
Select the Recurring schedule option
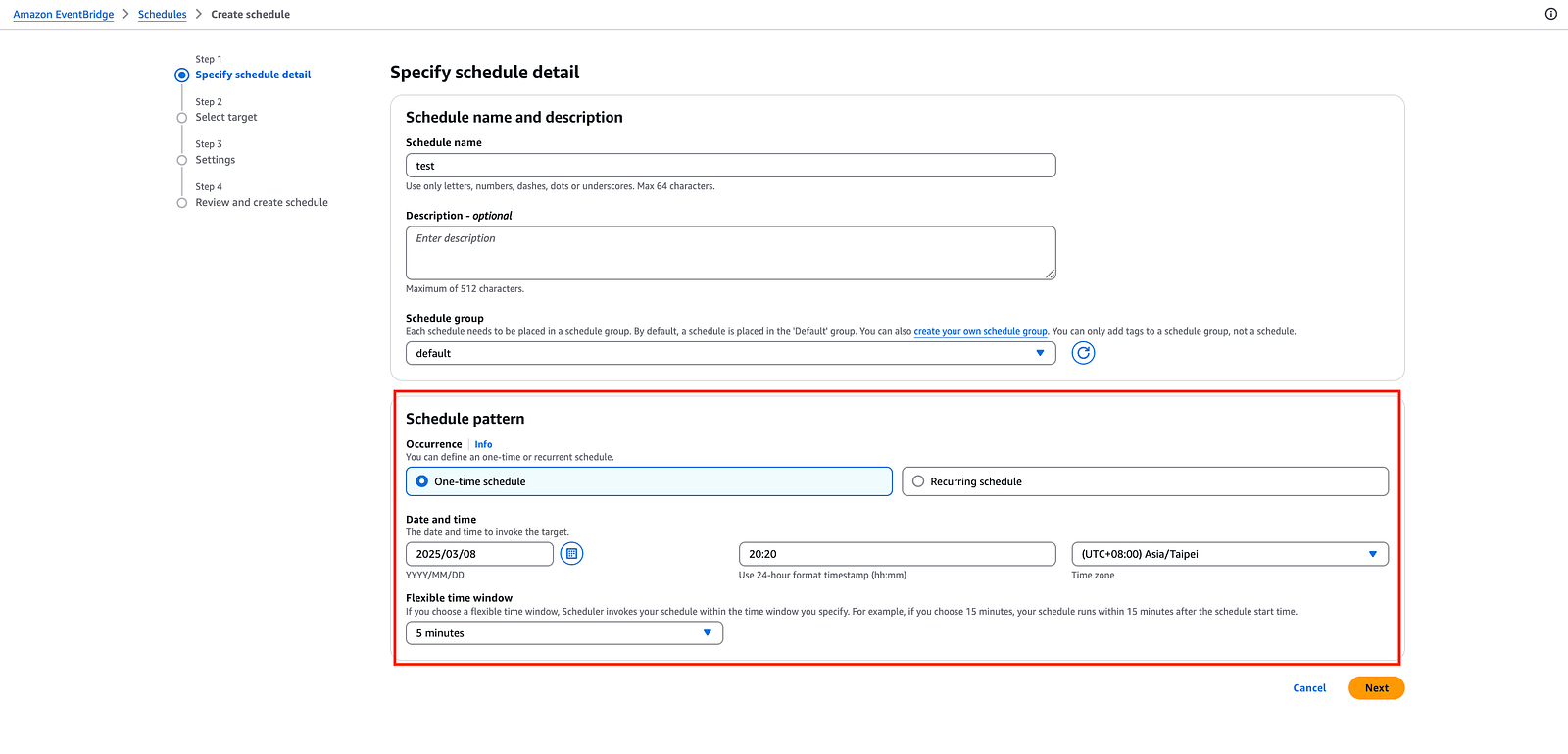918,481
